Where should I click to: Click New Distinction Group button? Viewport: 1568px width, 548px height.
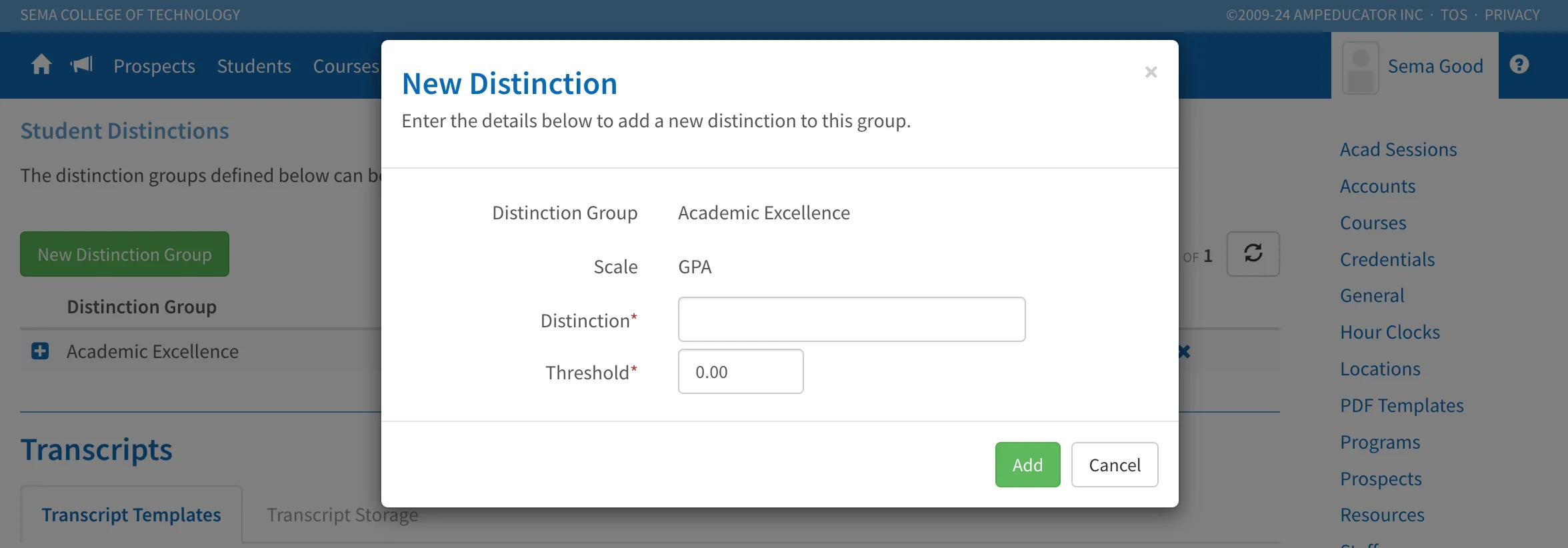[x=125, y=254]
